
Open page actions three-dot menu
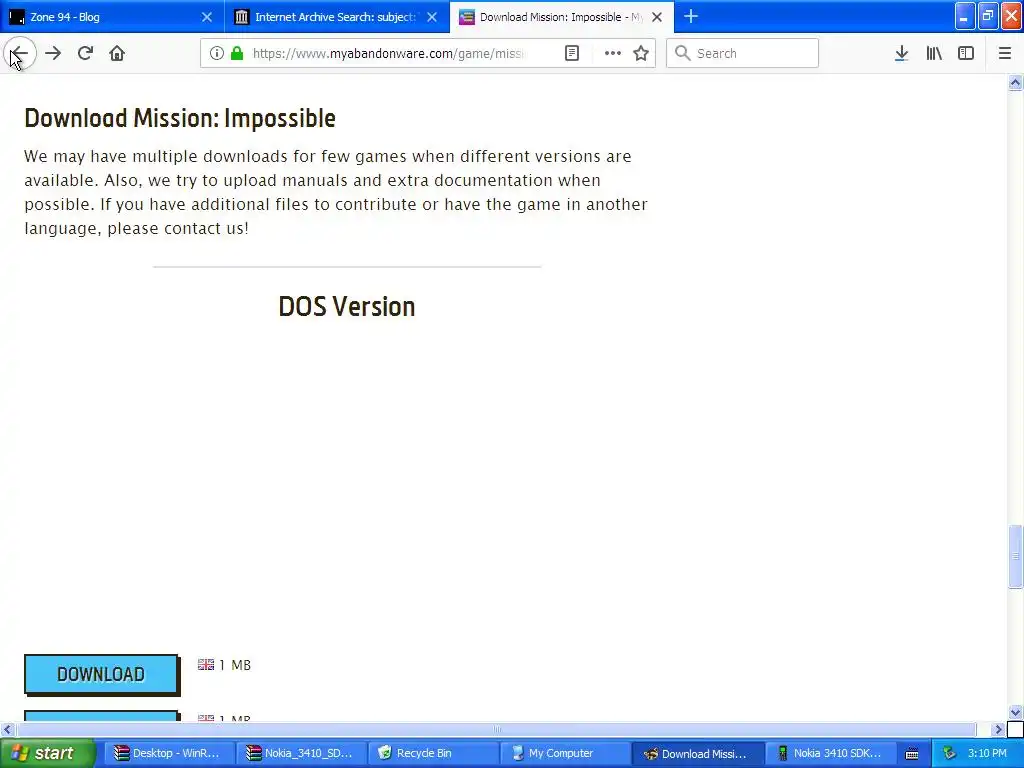point(612,54)
